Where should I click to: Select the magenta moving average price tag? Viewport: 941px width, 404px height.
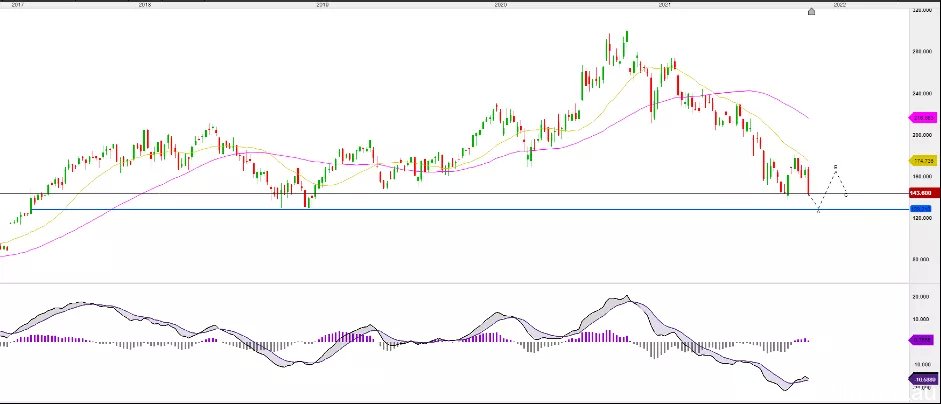pyautogui.click(x=924, y=118)
